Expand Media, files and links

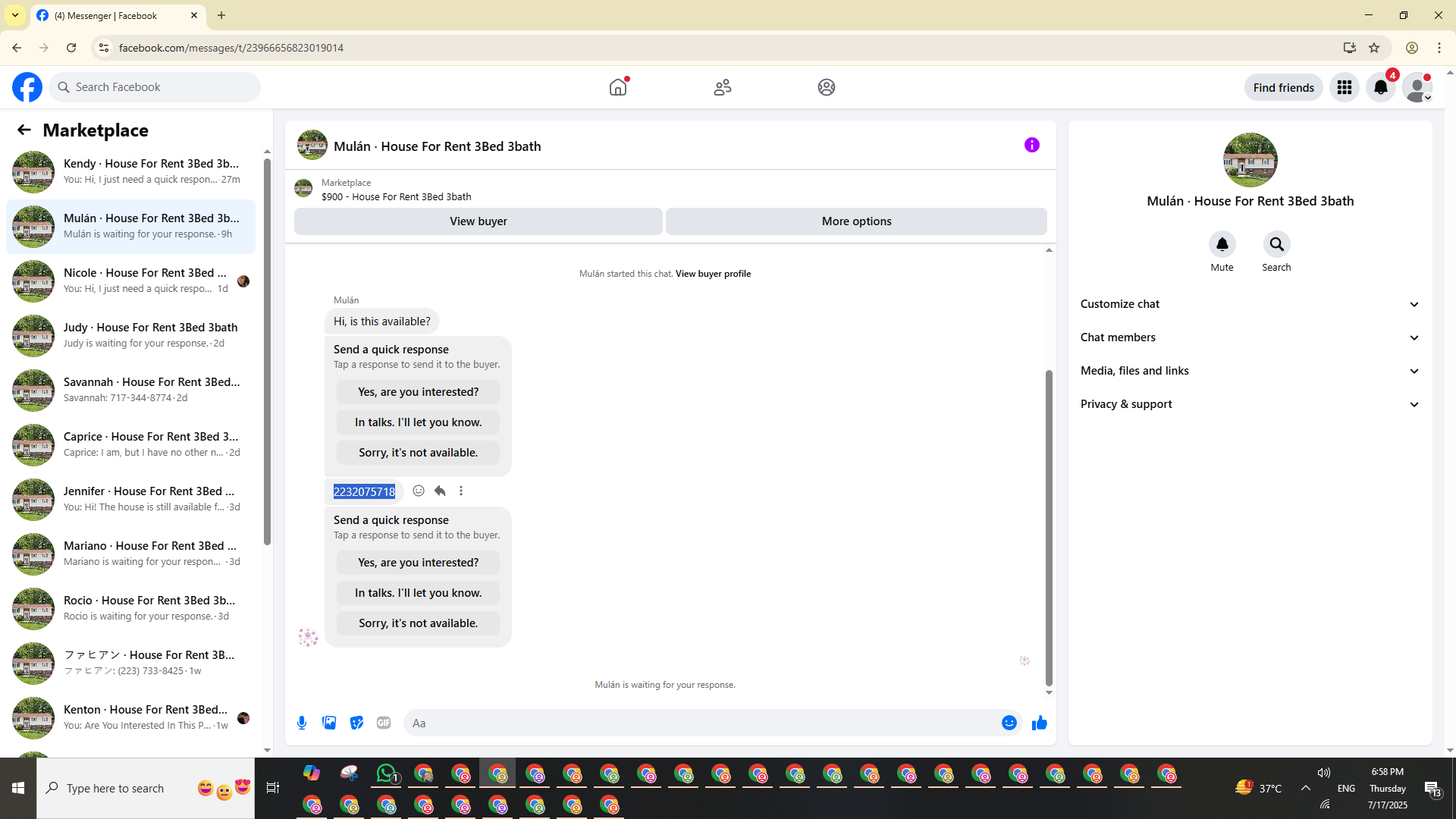[x=1250, y=371]
